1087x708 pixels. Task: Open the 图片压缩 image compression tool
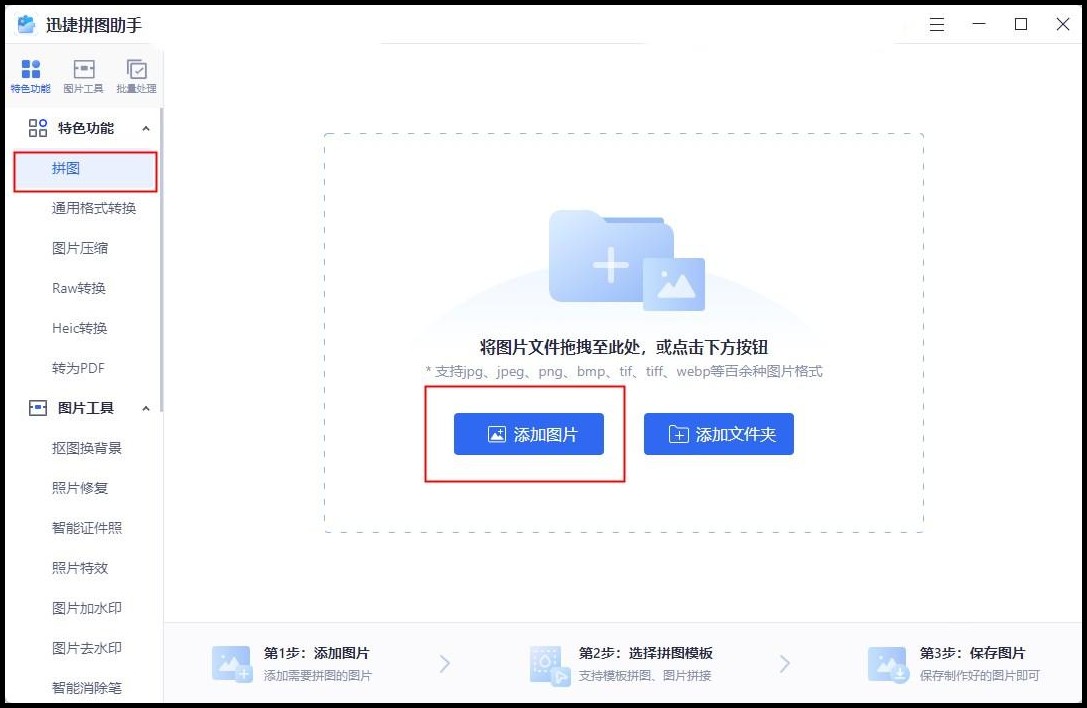[x=89, y=248]
